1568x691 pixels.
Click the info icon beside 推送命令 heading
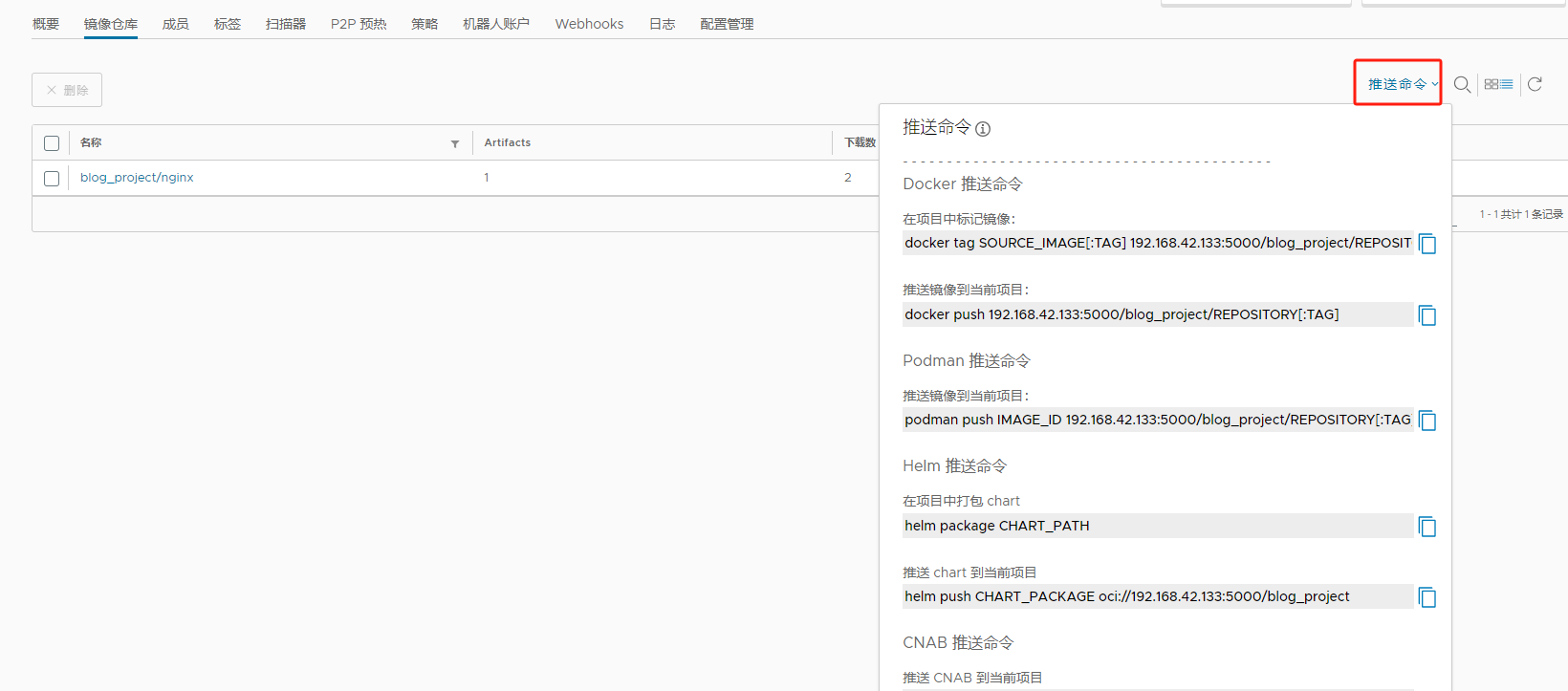983,129
